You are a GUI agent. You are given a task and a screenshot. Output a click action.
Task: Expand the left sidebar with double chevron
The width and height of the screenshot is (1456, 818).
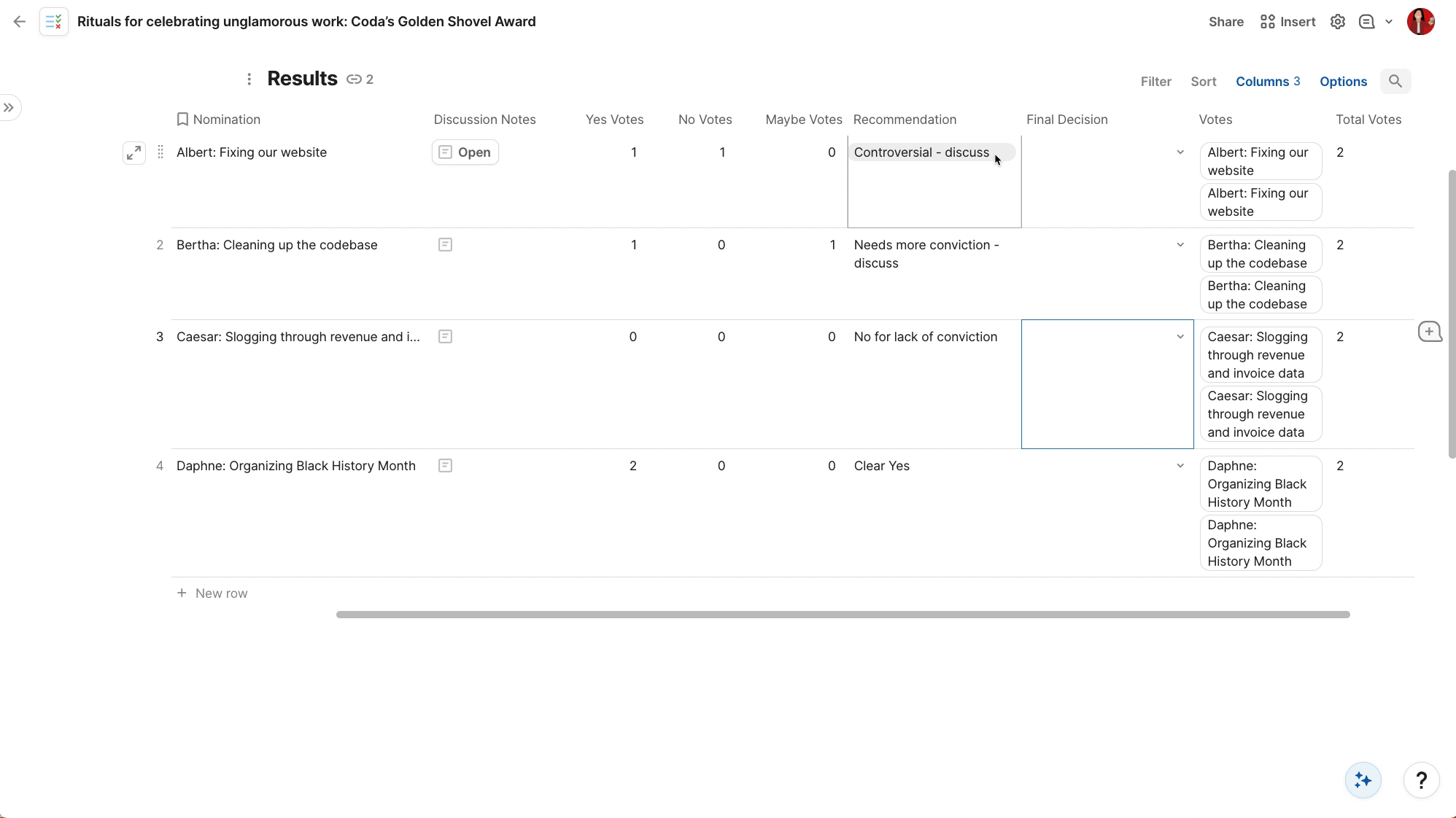(x=9, y=108)
